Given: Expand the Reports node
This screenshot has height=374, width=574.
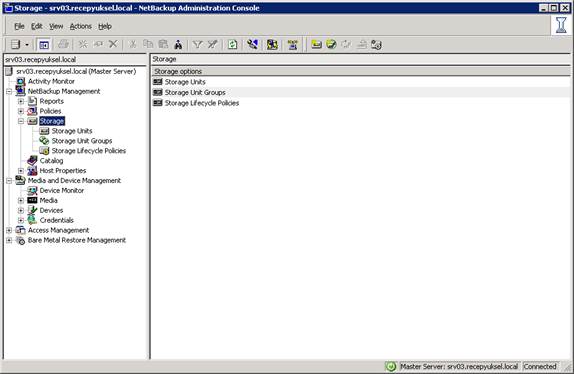Looking at the screenshot, I should tap(21, 101).
